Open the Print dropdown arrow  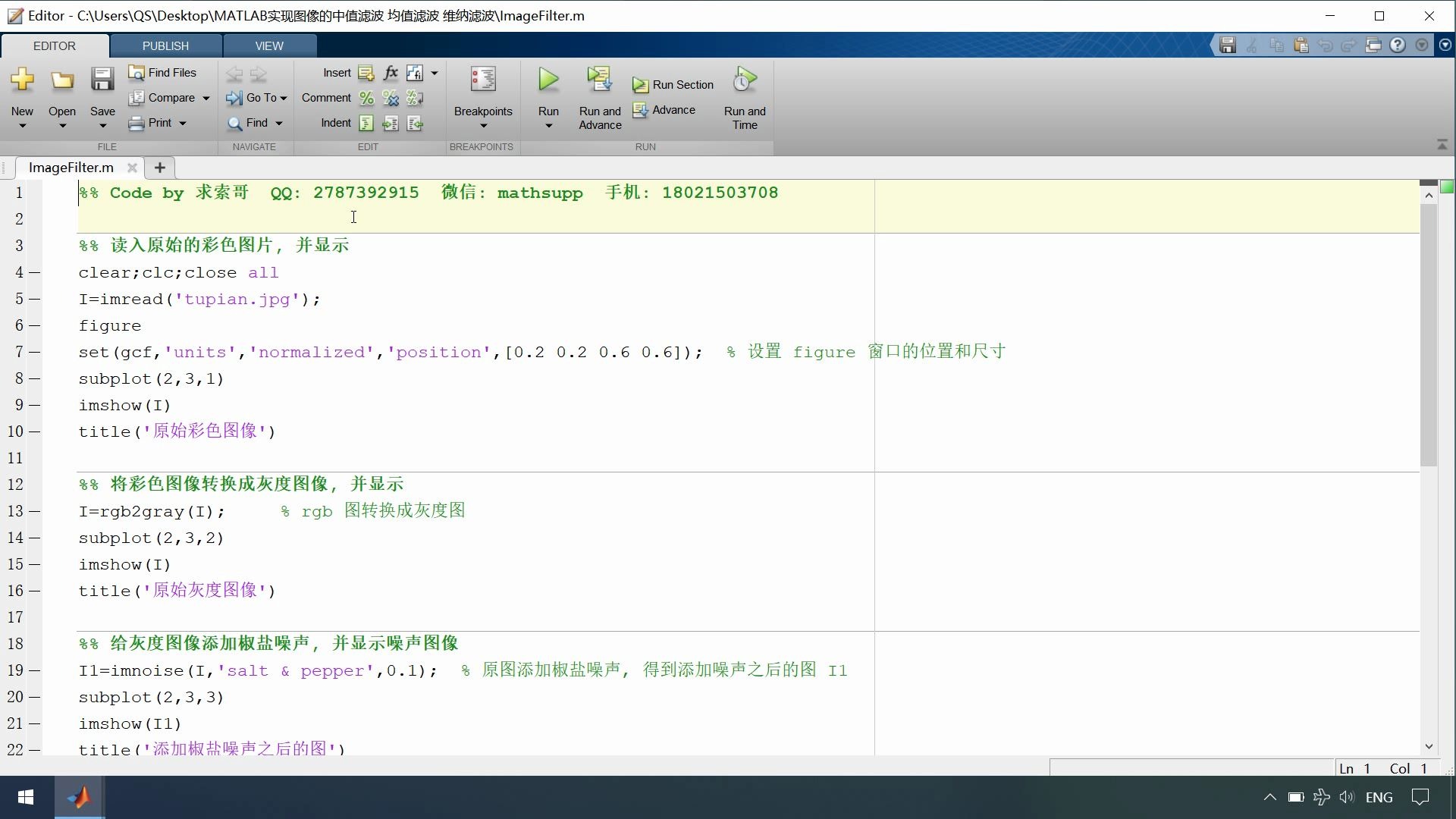click(183, 123)
